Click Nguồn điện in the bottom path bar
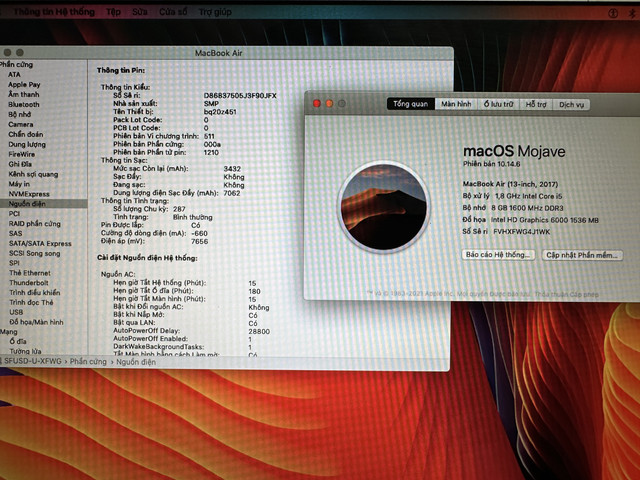This screenshot has width=640, height=480. [136, 362]
